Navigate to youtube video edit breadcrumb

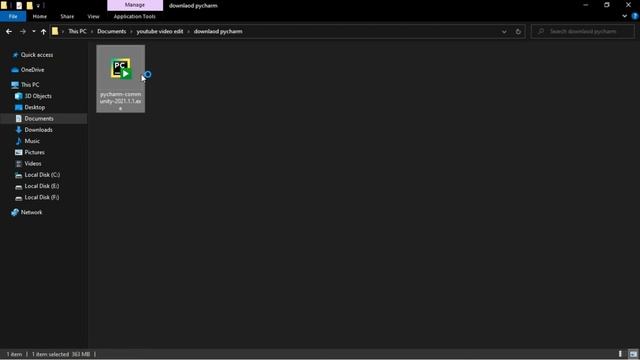[160, 31]
